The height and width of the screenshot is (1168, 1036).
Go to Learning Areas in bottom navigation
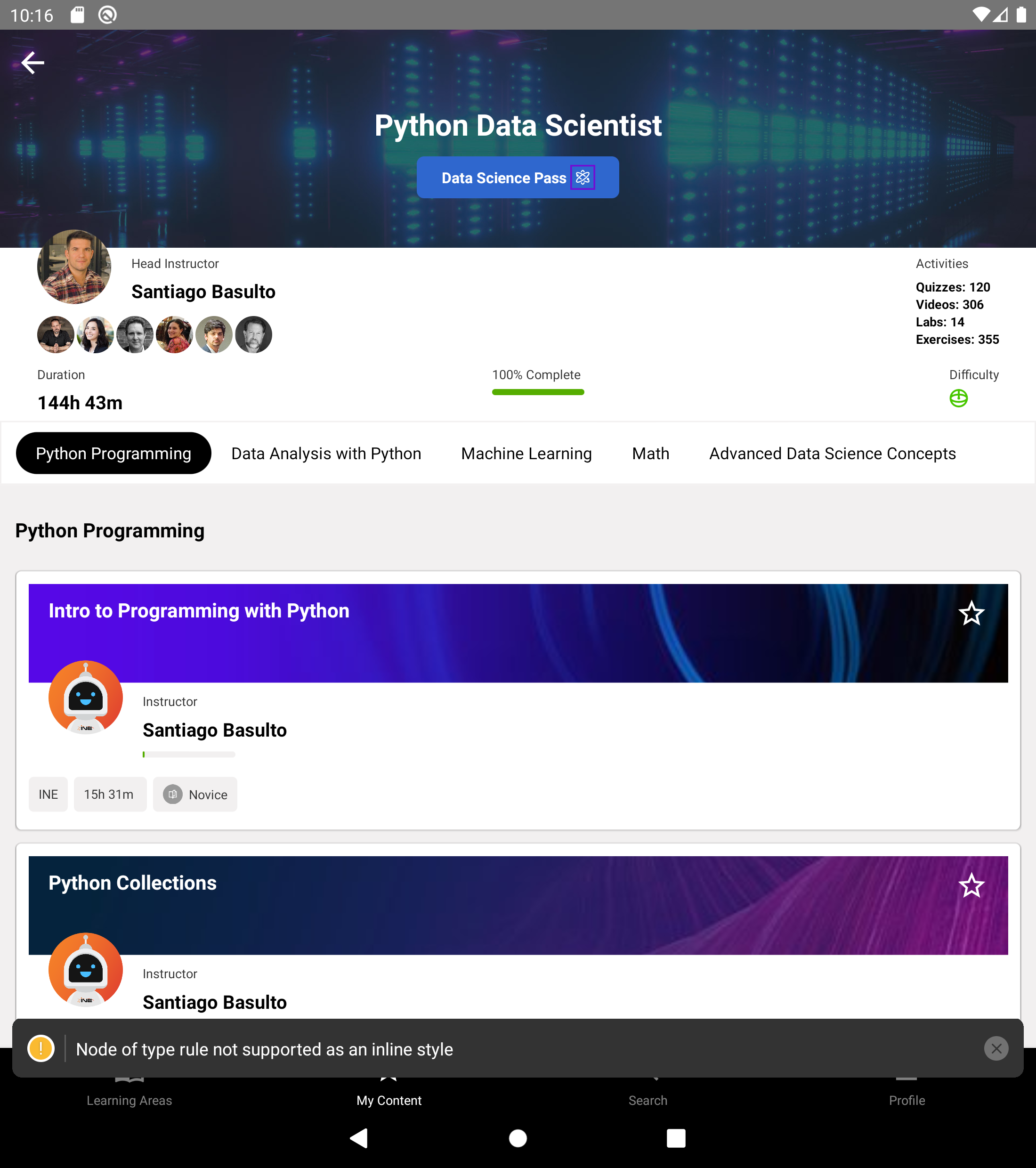[x=129, y=1099]
